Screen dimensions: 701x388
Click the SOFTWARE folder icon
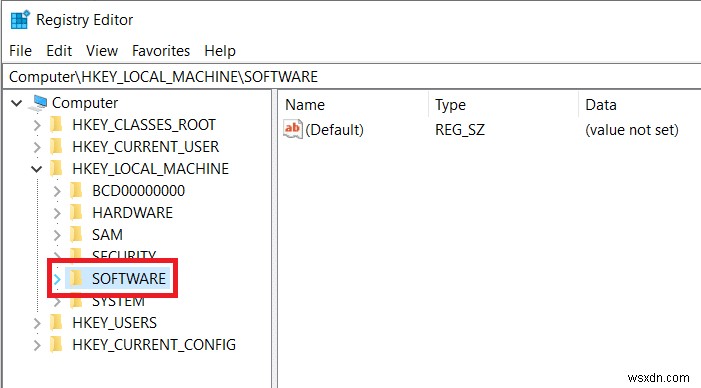[76, 278]
